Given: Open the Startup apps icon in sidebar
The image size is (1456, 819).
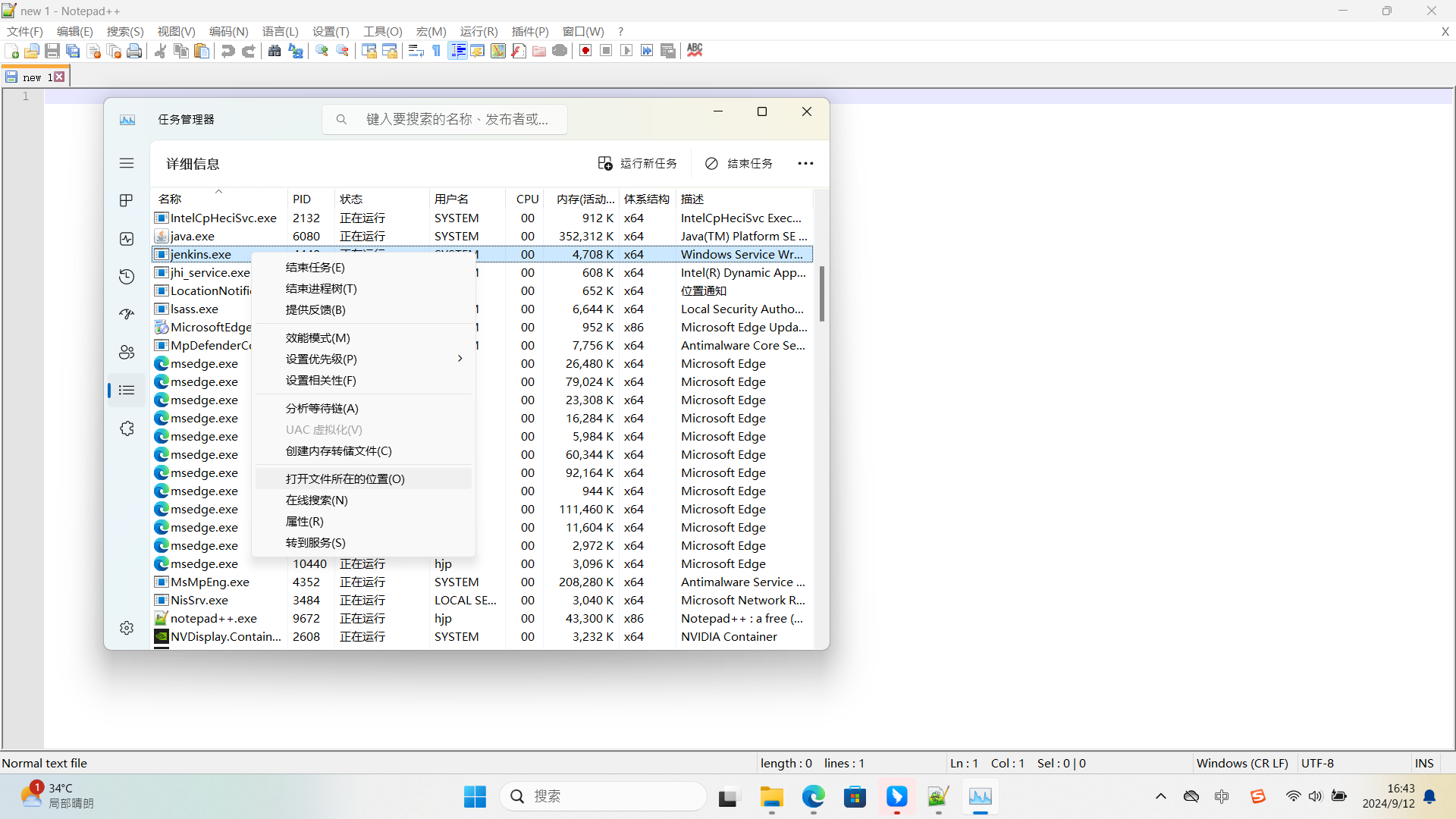Looking at the screenshot, I should pos(127,314).
